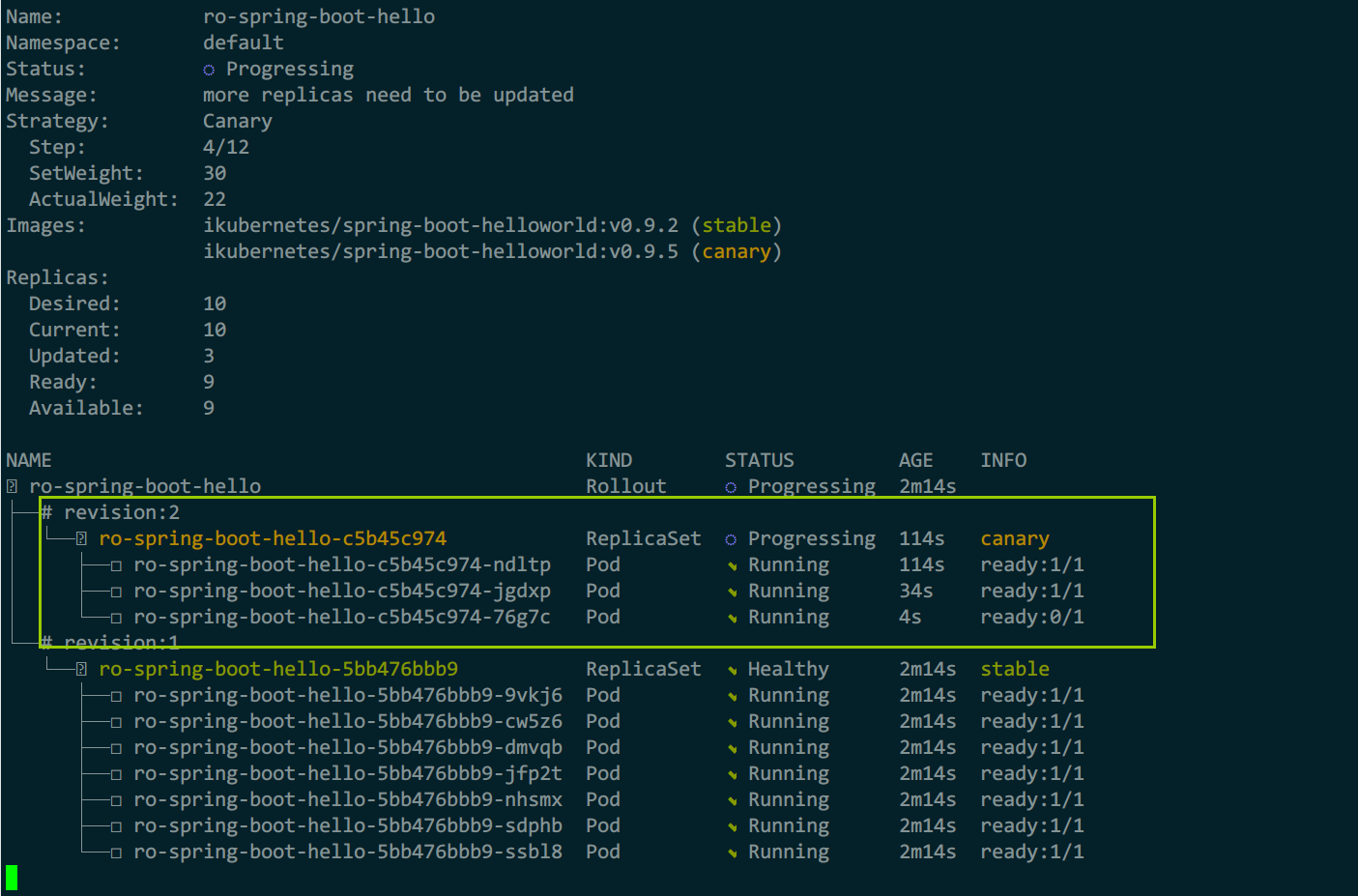
Task: Select pod name ro-spring-boot-hello-c5b45c974-76g7c
Action: pyautogui.click(x=342, y=617)
